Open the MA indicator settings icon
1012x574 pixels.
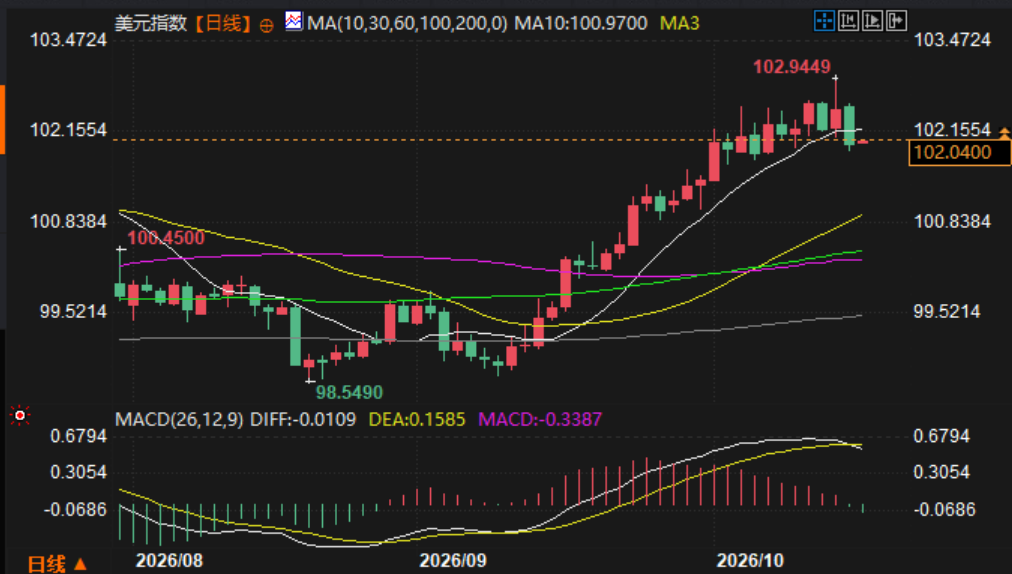pos(294,21)
